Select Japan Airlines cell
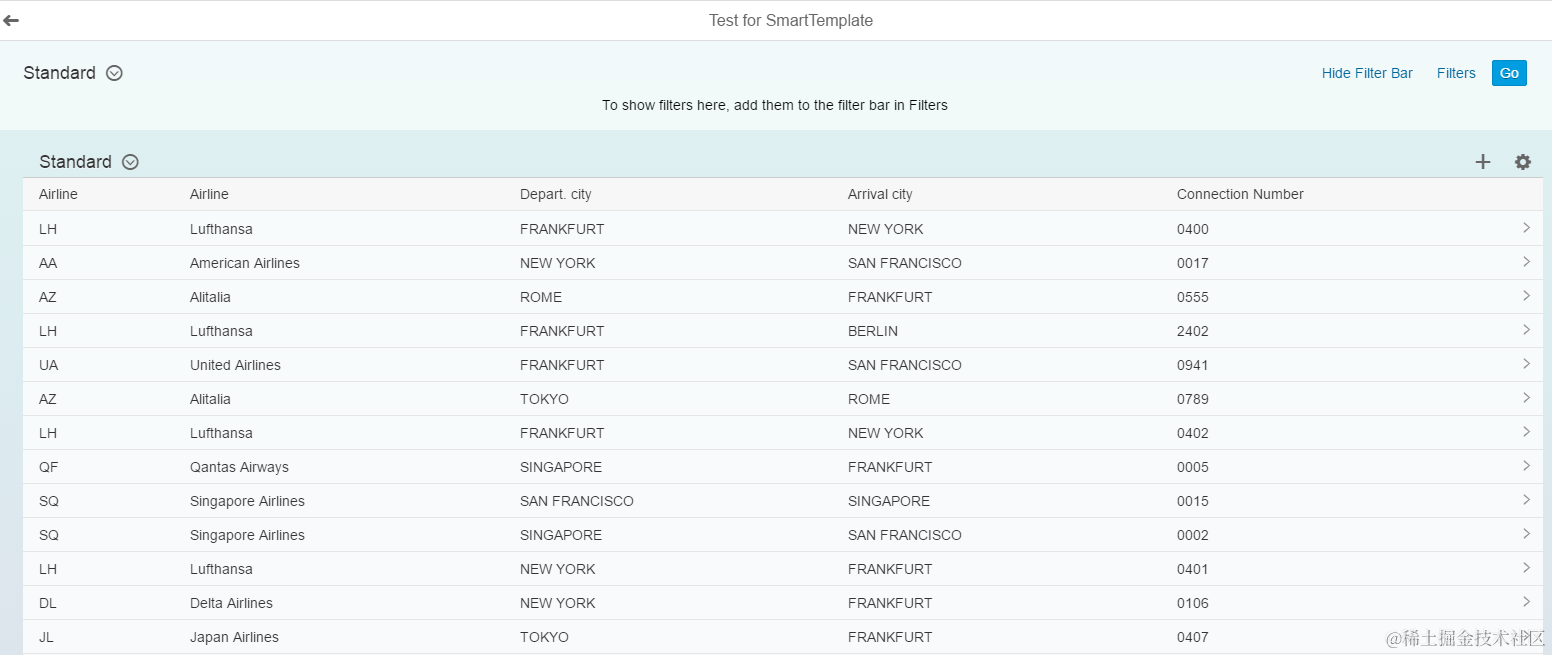Screen dimensions: 1552x655 [234, 637]
